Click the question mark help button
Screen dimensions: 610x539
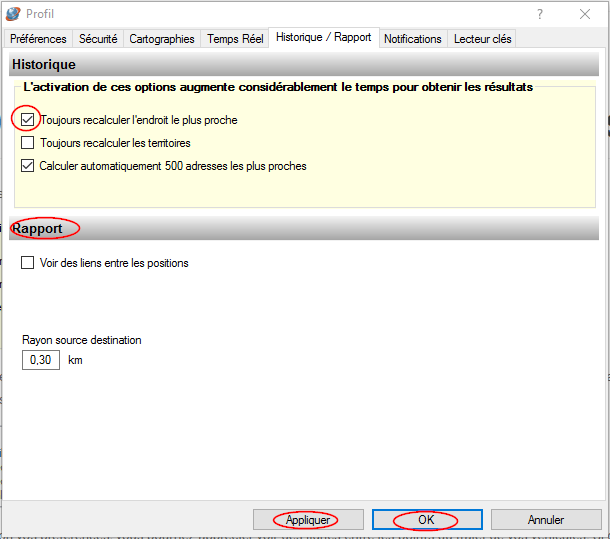pyautogui.click(x=540, y=14)
